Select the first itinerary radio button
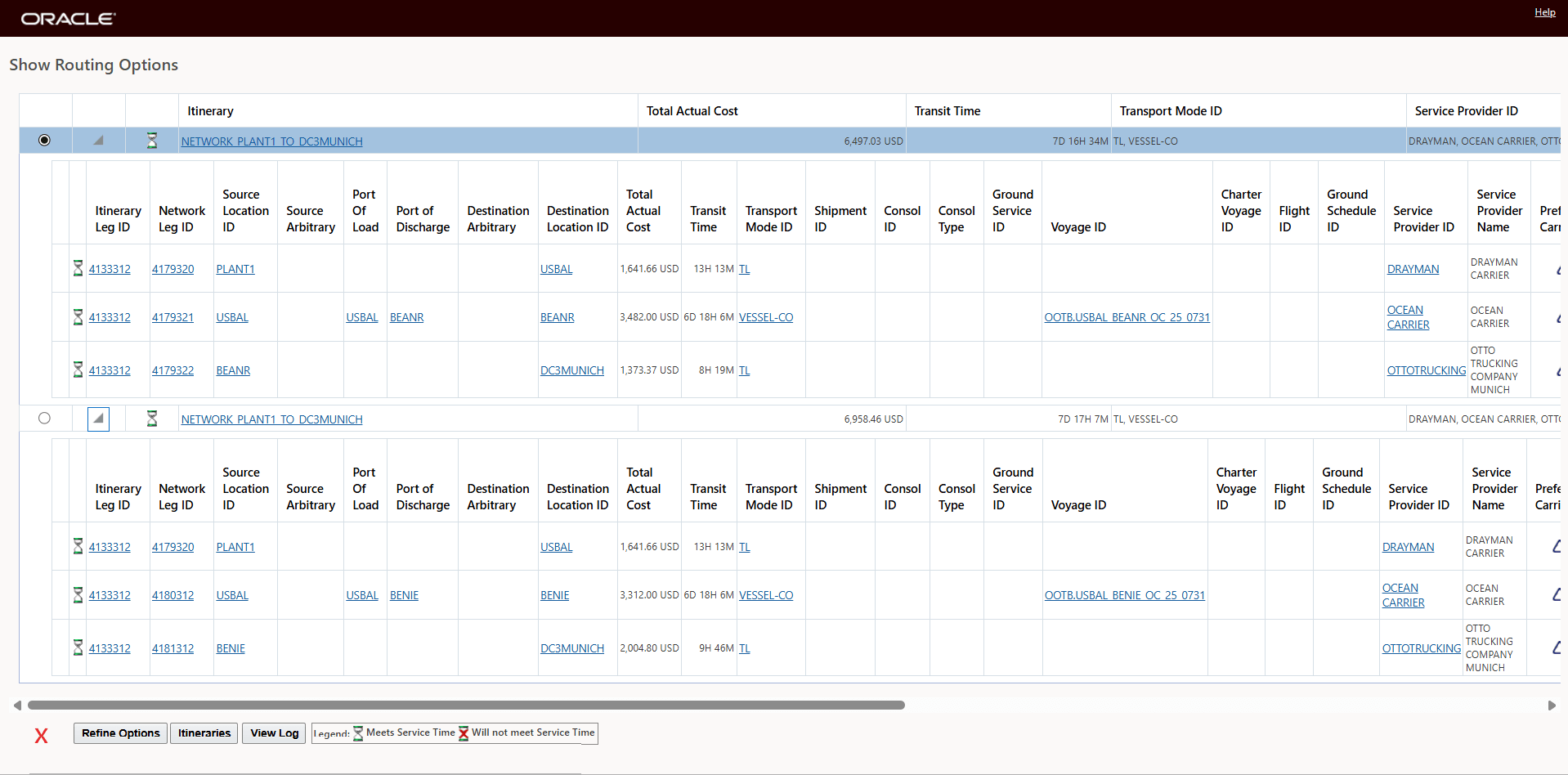Image resolution: width=1568 pixels, height=775 pixels. click(x=44, y=140)
